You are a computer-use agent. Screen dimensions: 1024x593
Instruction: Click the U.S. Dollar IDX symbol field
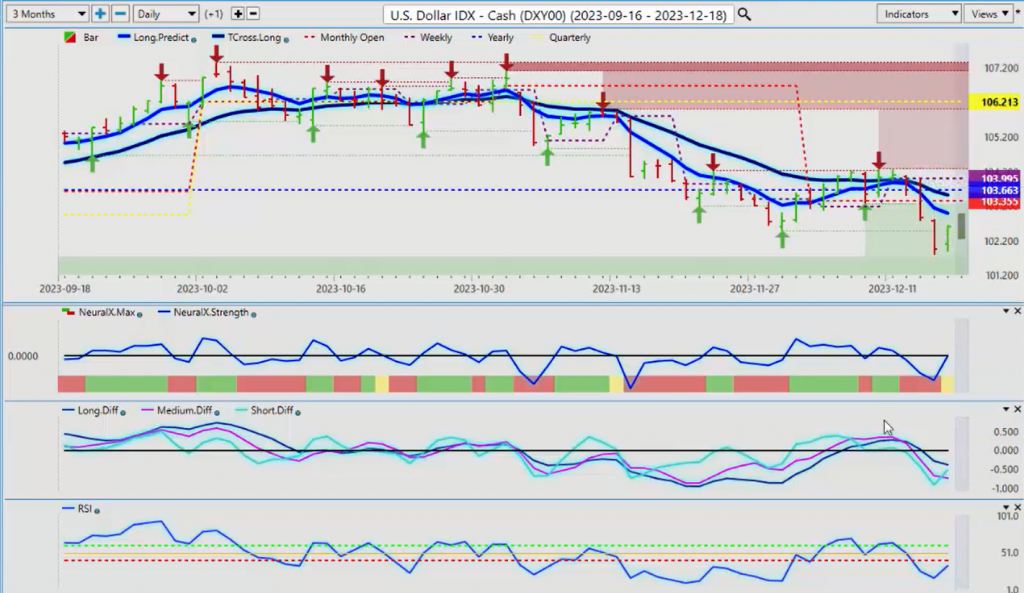[560, 14]
